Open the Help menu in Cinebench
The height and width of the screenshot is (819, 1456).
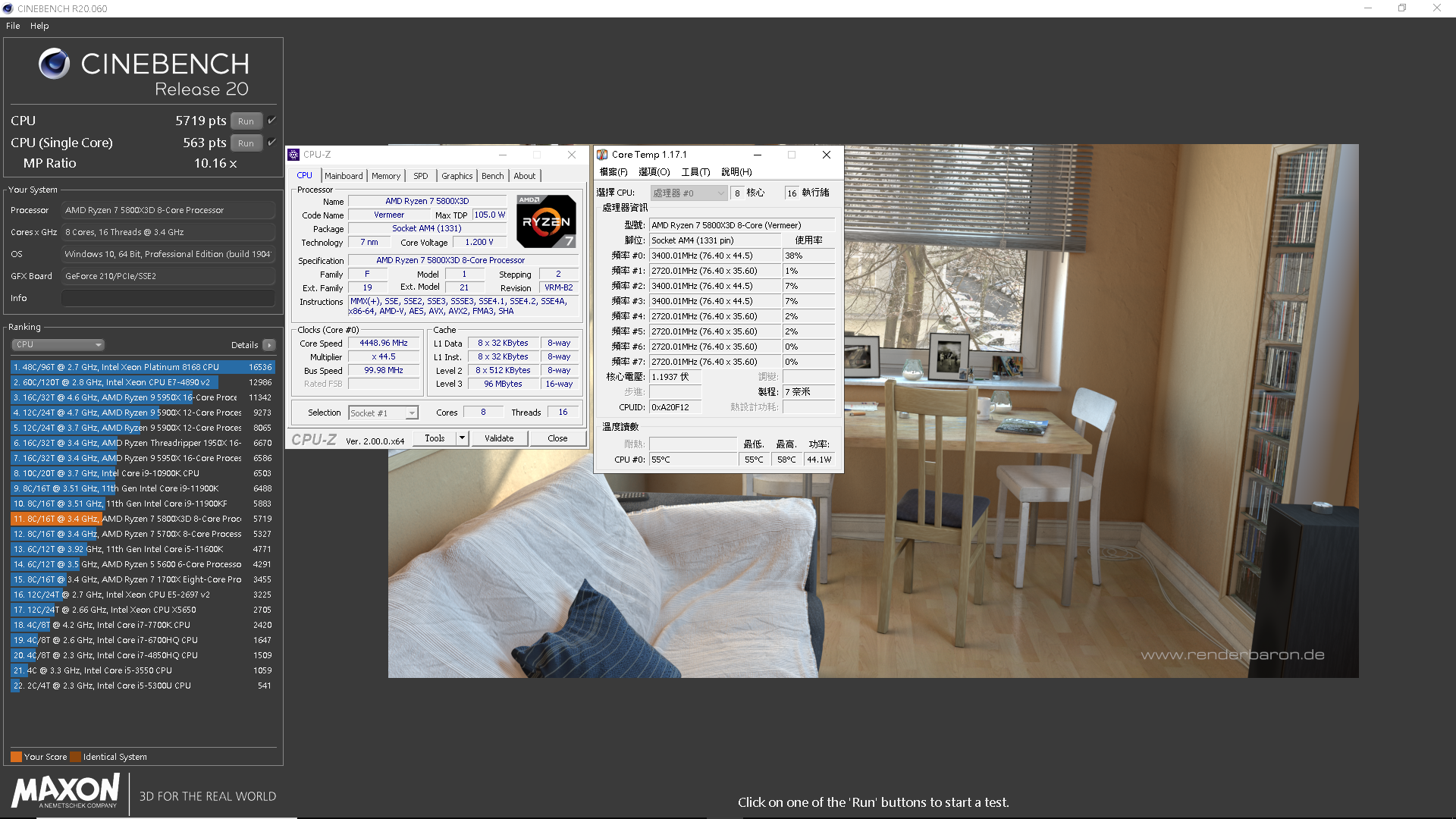(39, 26)
